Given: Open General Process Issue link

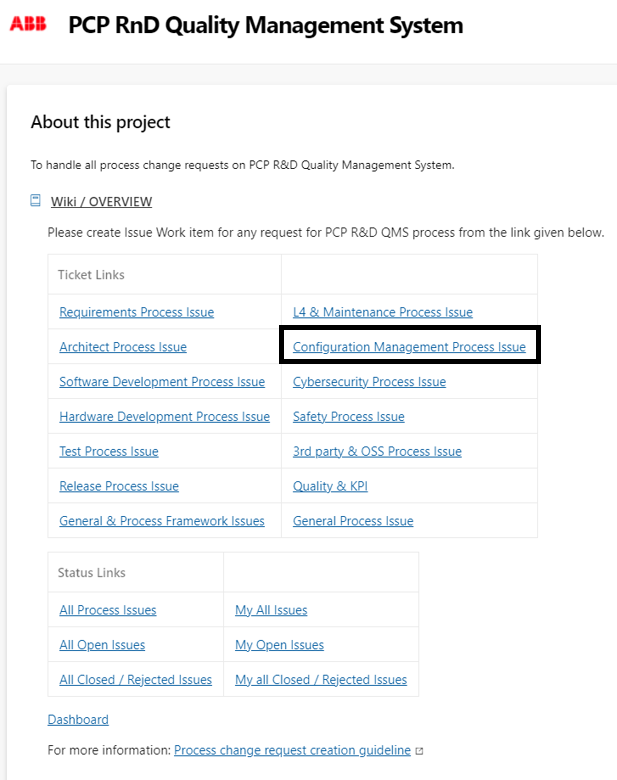Looking at the screenshot, I should point(353,521).
